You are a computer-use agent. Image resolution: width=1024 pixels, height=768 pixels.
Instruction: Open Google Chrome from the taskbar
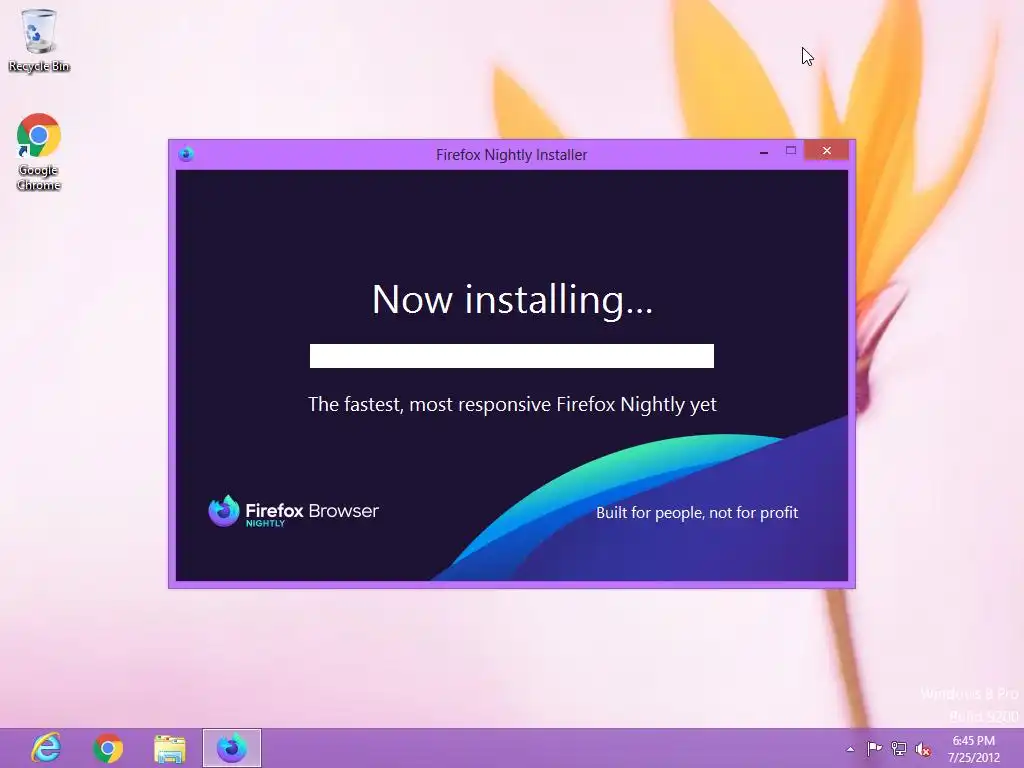point(108,748)
